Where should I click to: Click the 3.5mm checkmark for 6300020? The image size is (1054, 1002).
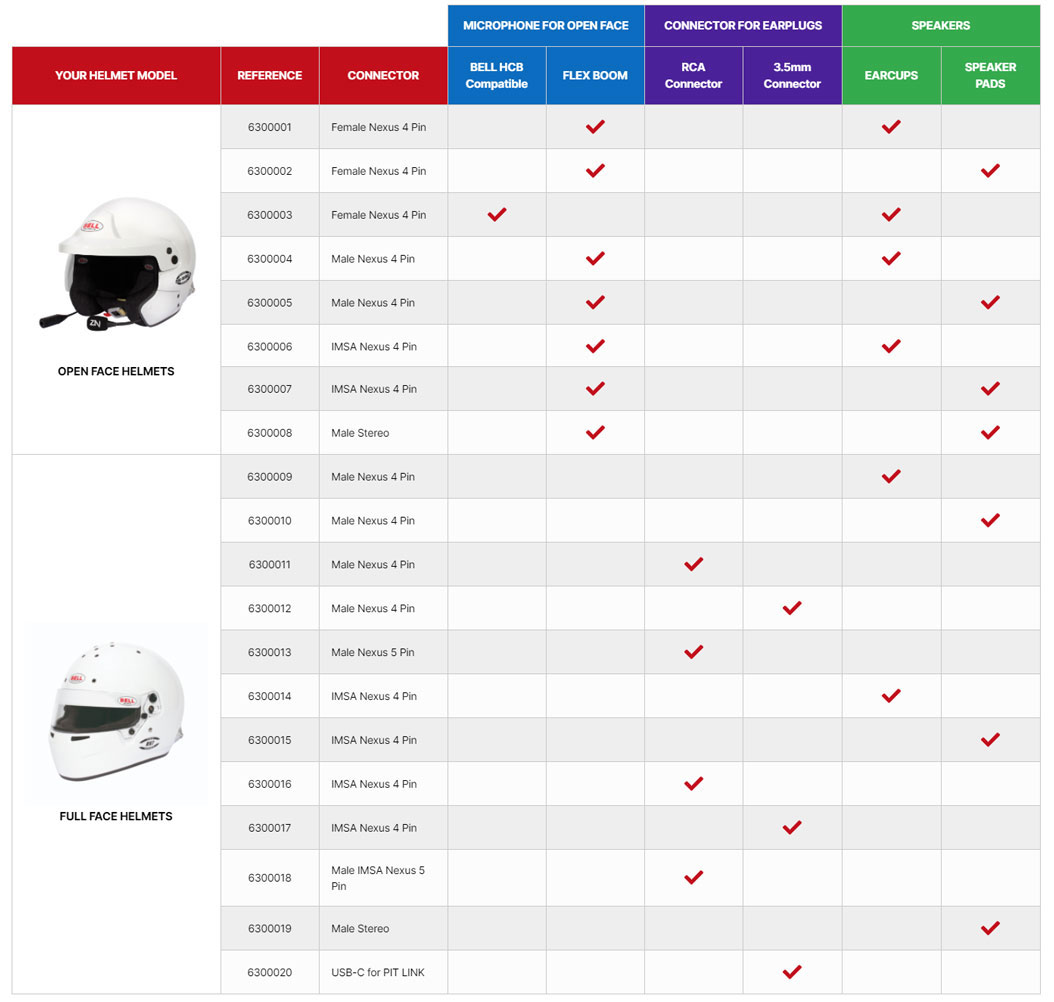tap(792, 972)
